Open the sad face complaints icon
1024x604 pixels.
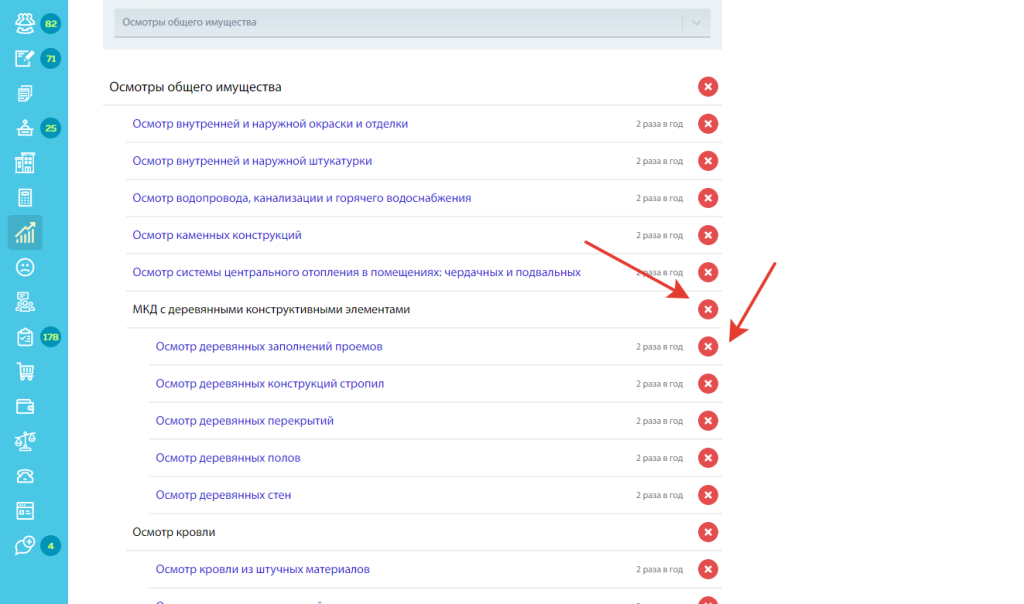tap(25, 267)
